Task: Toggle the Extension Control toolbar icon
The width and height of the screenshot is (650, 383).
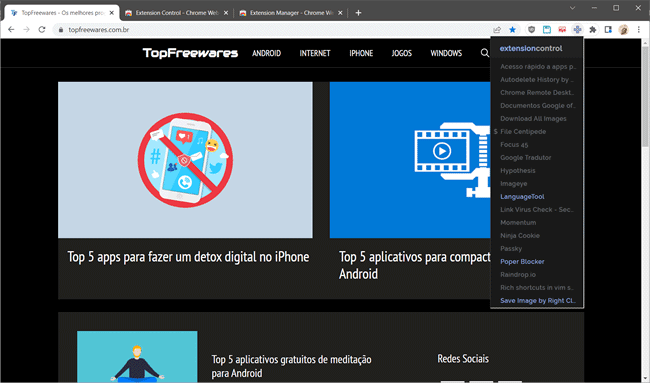Action: tap(577, 29)
